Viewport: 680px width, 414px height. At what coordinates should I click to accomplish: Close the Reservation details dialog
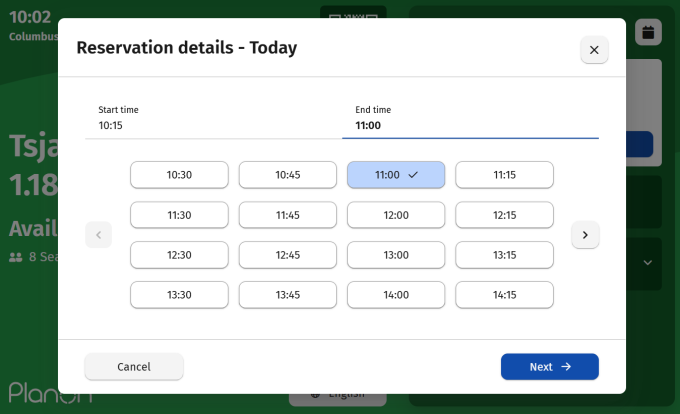pos(594,49)
